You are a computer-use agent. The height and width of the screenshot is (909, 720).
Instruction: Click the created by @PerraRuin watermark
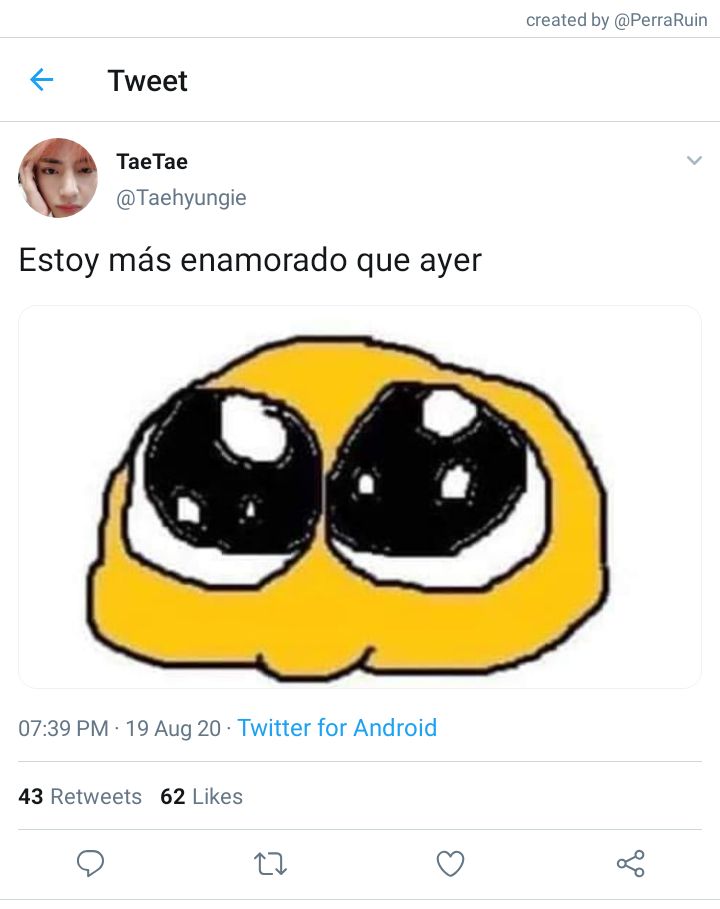tap(617, 20)
